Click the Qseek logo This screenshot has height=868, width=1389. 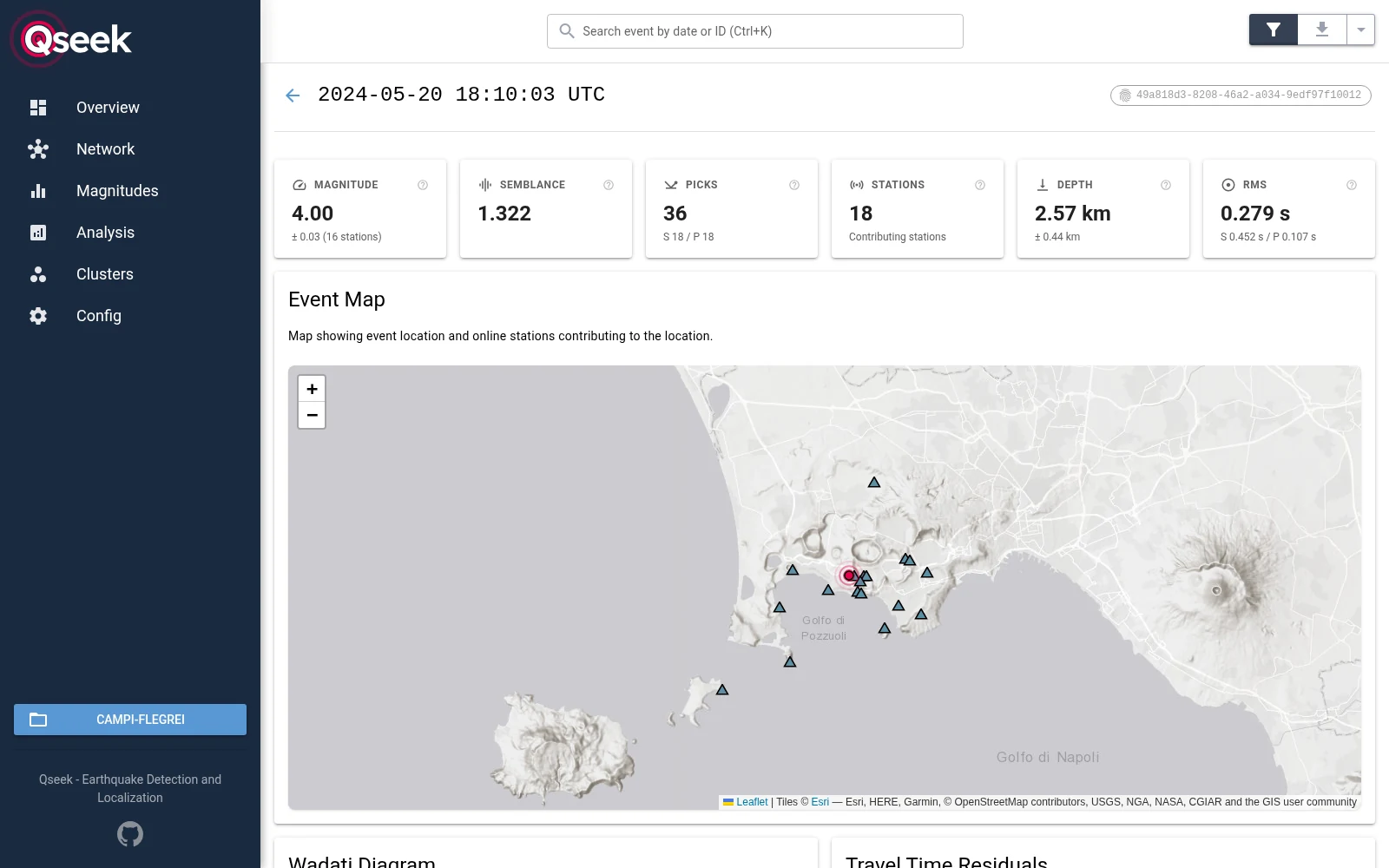tap(71, 39)
